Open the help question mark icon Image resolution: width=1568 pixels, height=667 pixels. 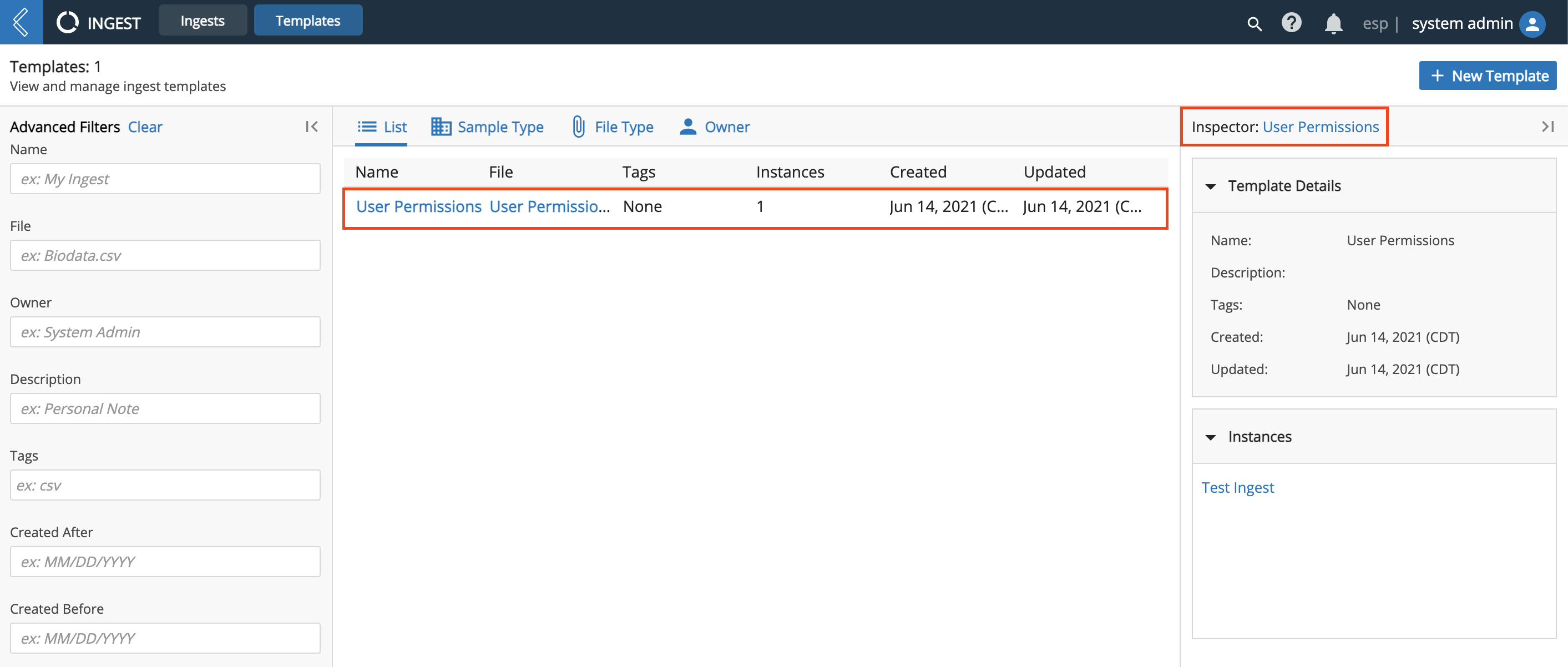[x=1291, y=23]
